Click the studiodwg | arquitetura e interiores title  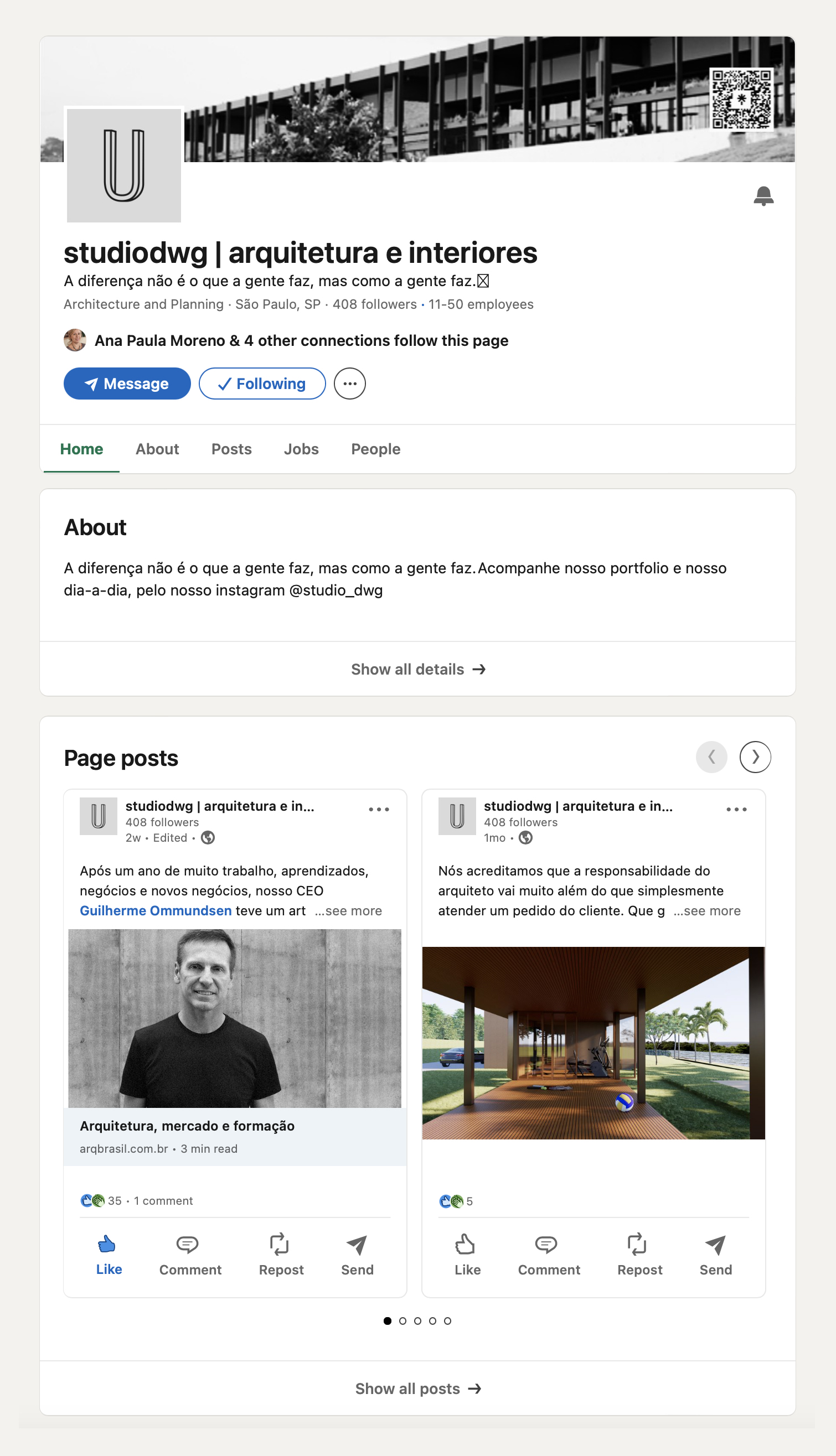300,252
